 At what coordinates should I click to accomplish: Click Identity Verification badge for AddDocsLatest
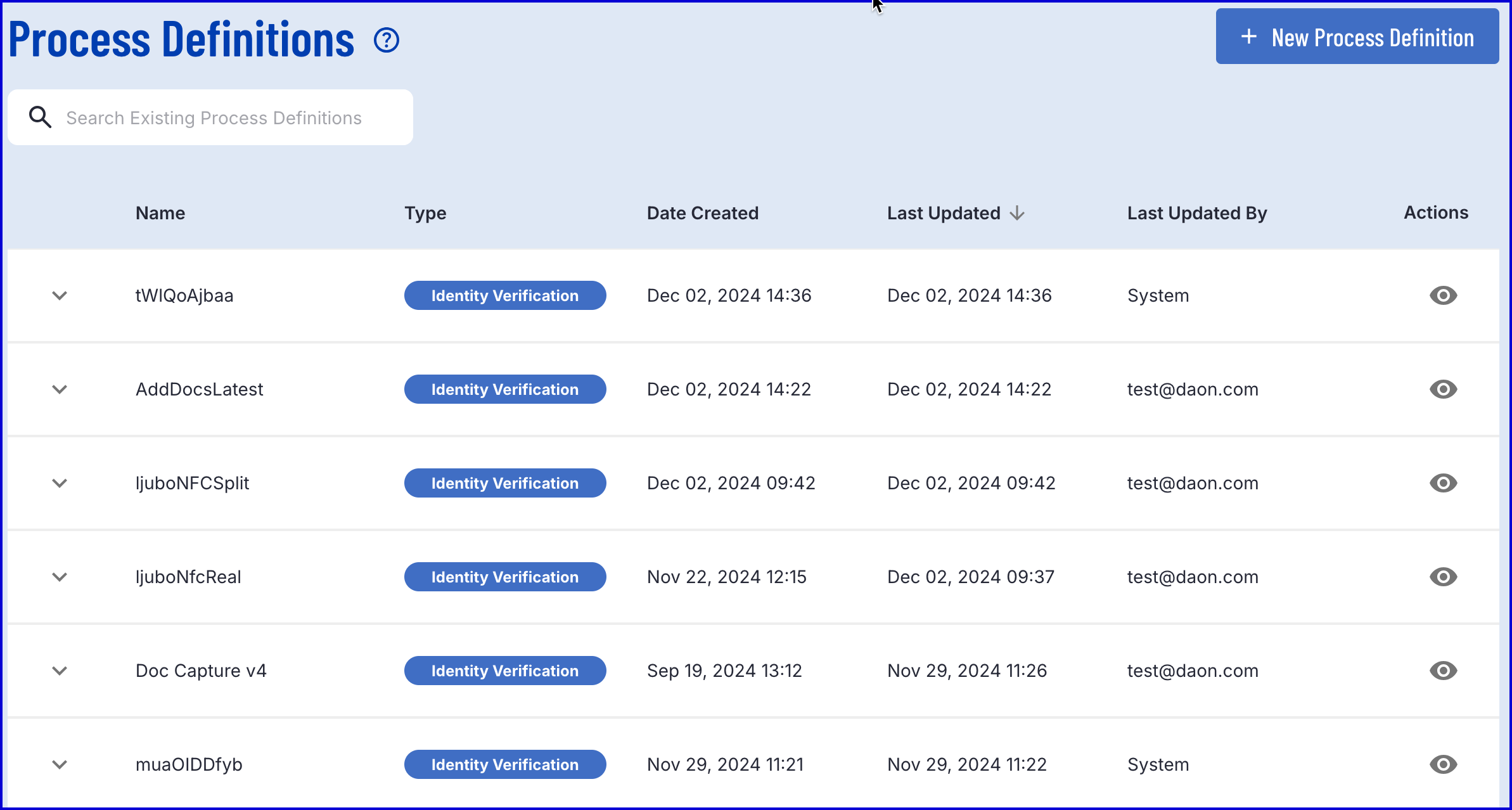tap(505, 389)
